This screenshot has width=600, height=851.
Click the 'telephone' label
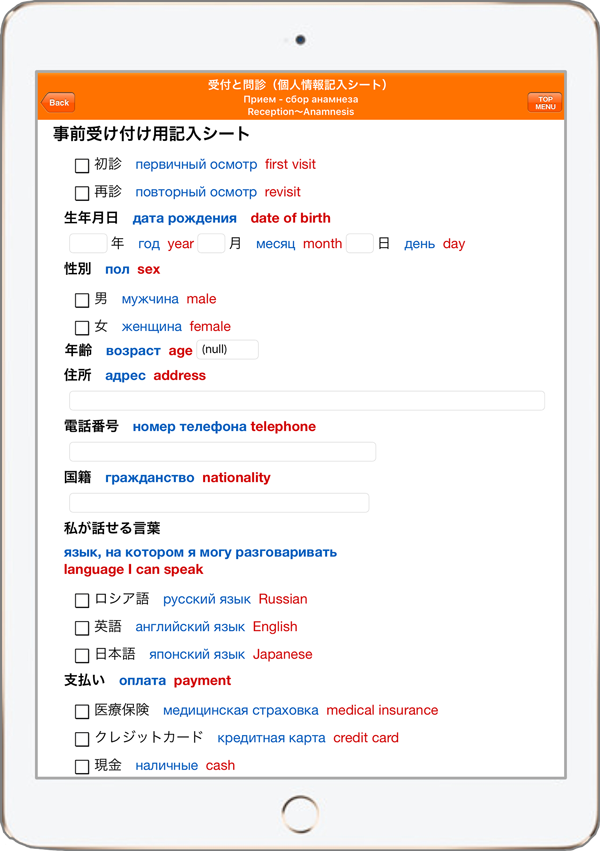click(x=283, y=427)
